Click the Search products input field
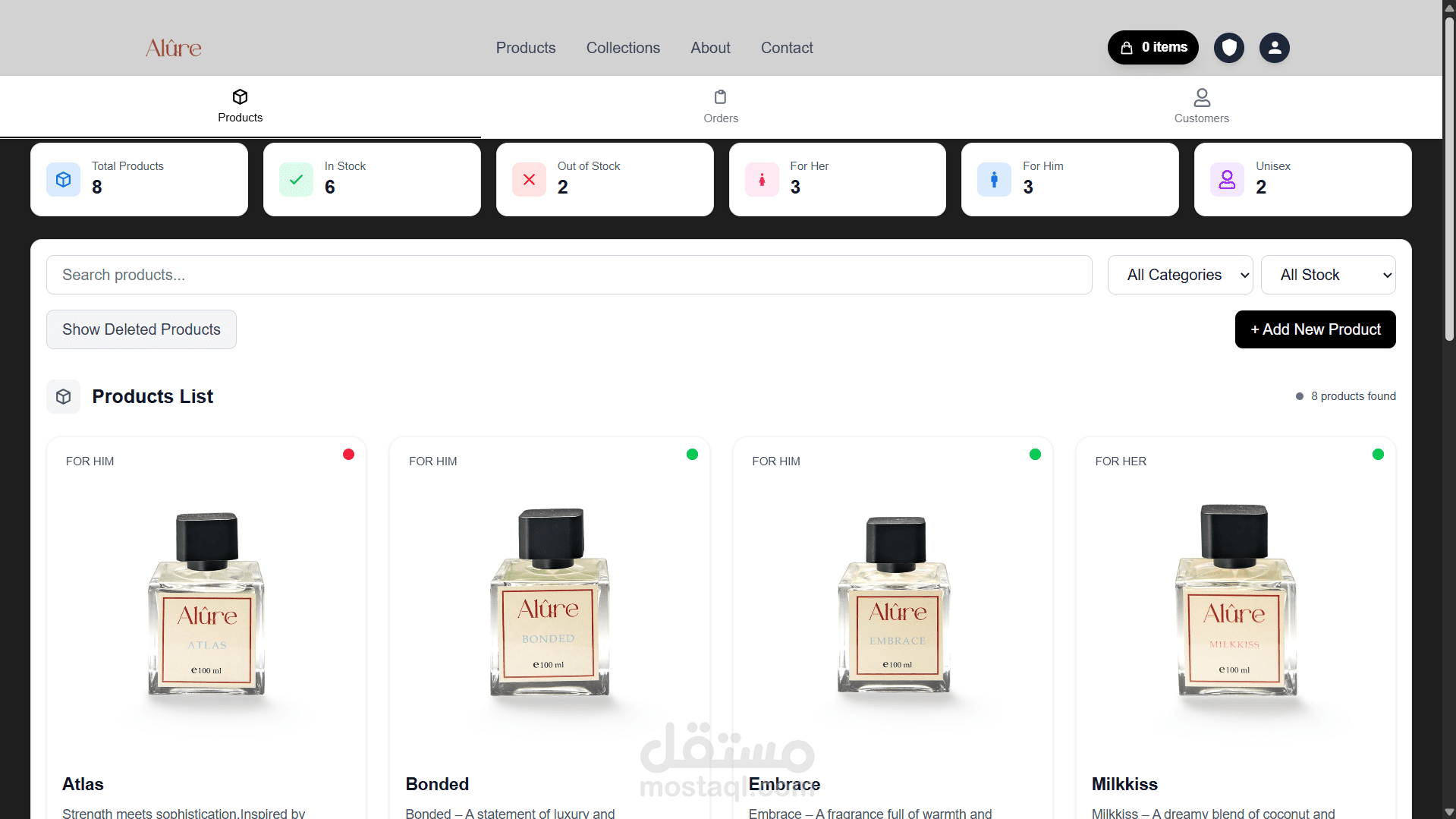The image size is (1456, 819). (x=569, y=275)
